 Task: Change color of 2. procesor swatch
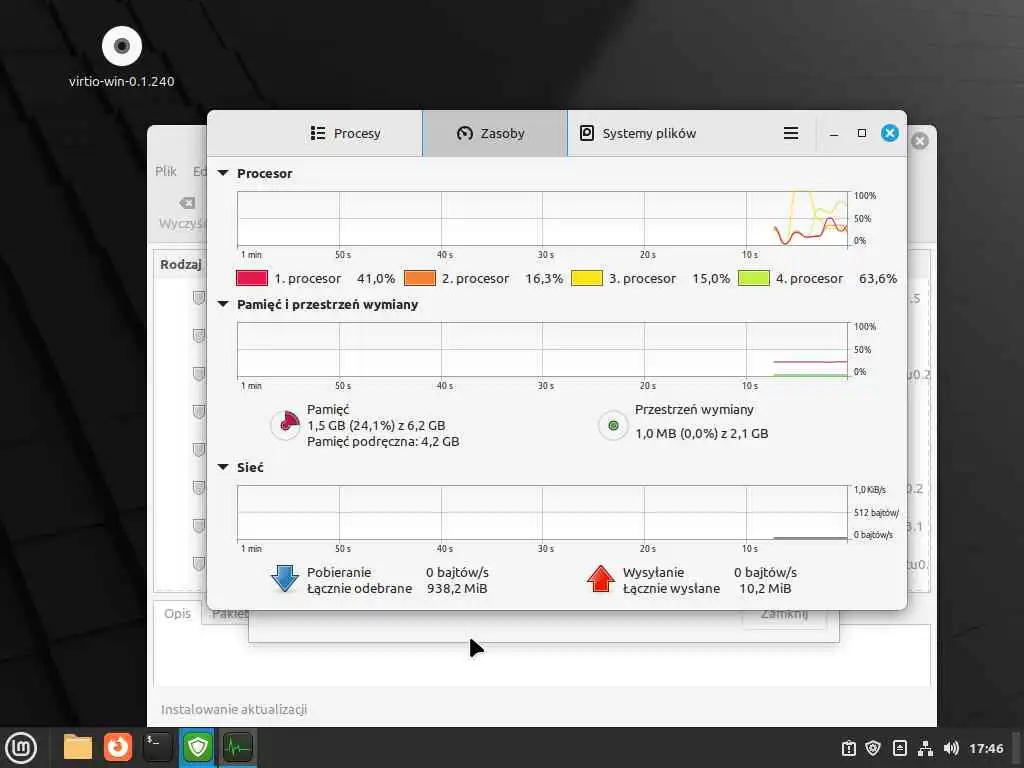[419, 278]
